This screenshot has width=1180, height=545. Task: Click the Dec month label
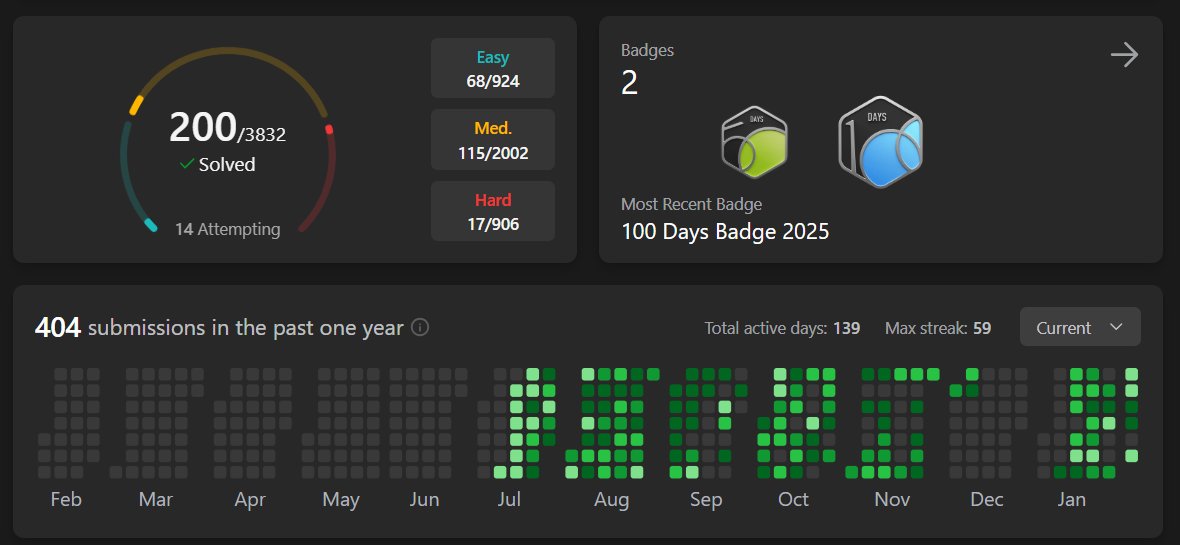(987, 500)
